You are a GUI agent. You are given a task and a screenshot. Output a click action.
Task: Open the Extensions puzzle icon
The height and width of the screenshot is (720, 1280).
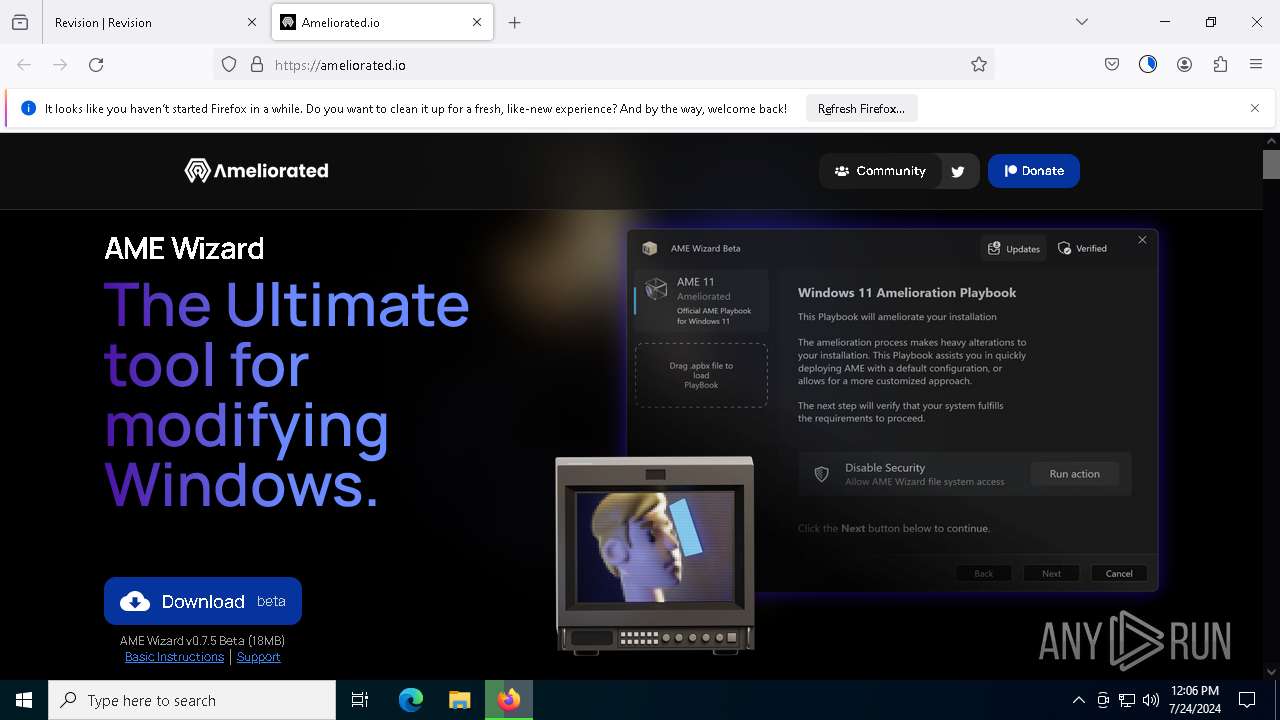pos(1220,65)
